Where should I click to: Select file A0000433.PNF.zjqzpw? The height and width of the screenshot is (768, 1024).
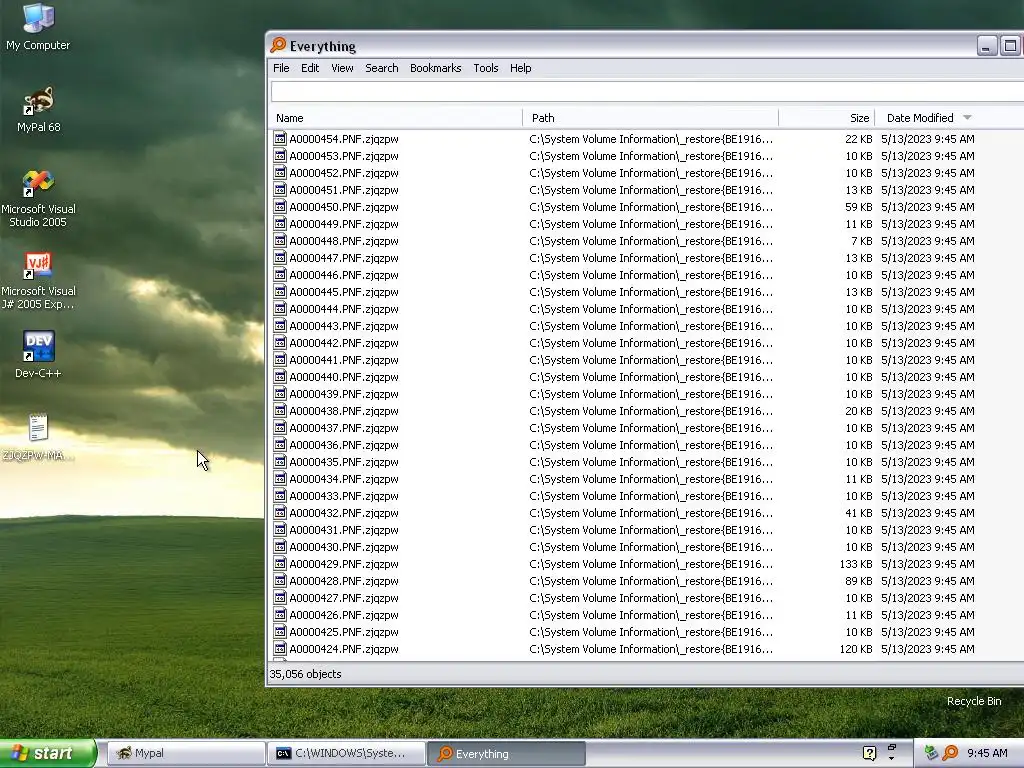344,496
